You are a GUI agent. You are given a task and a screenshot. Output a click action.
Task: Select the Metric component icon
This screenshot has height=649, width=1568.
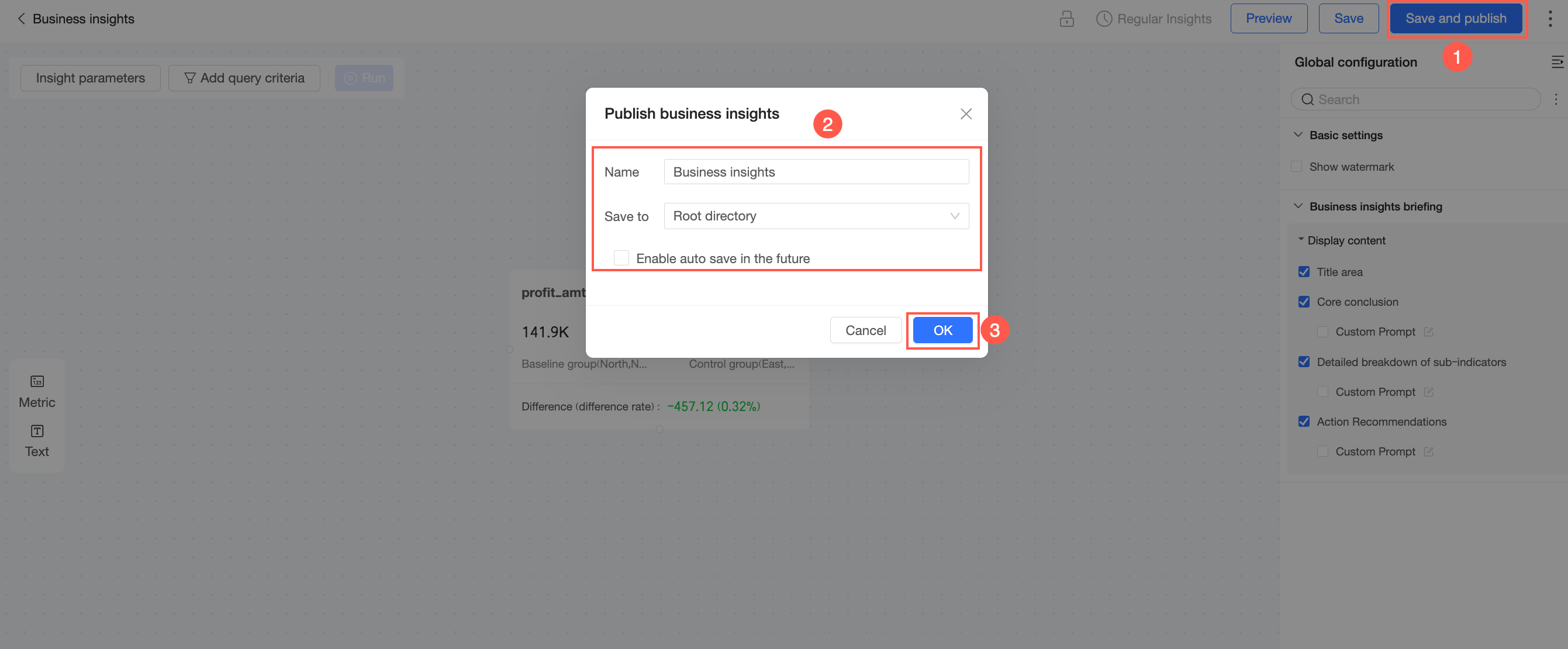[x=37, y=382]
